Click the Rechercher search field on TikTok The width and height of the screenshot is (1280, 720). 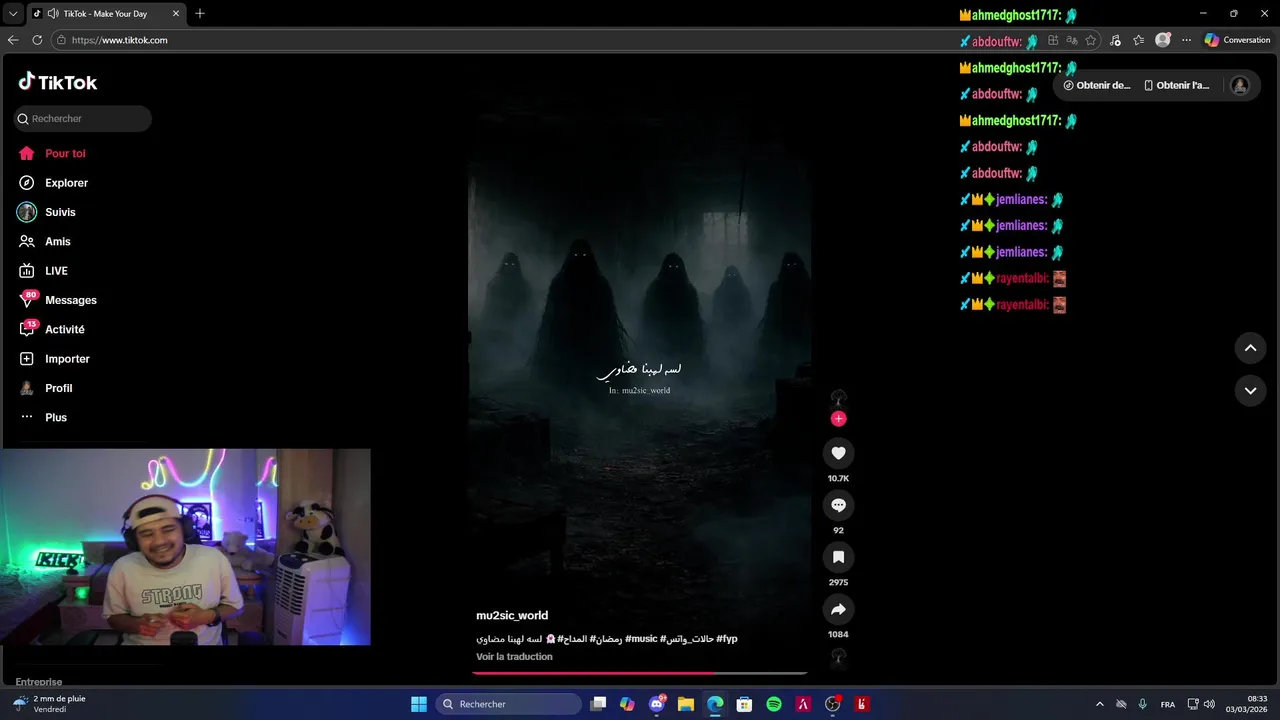82,118
